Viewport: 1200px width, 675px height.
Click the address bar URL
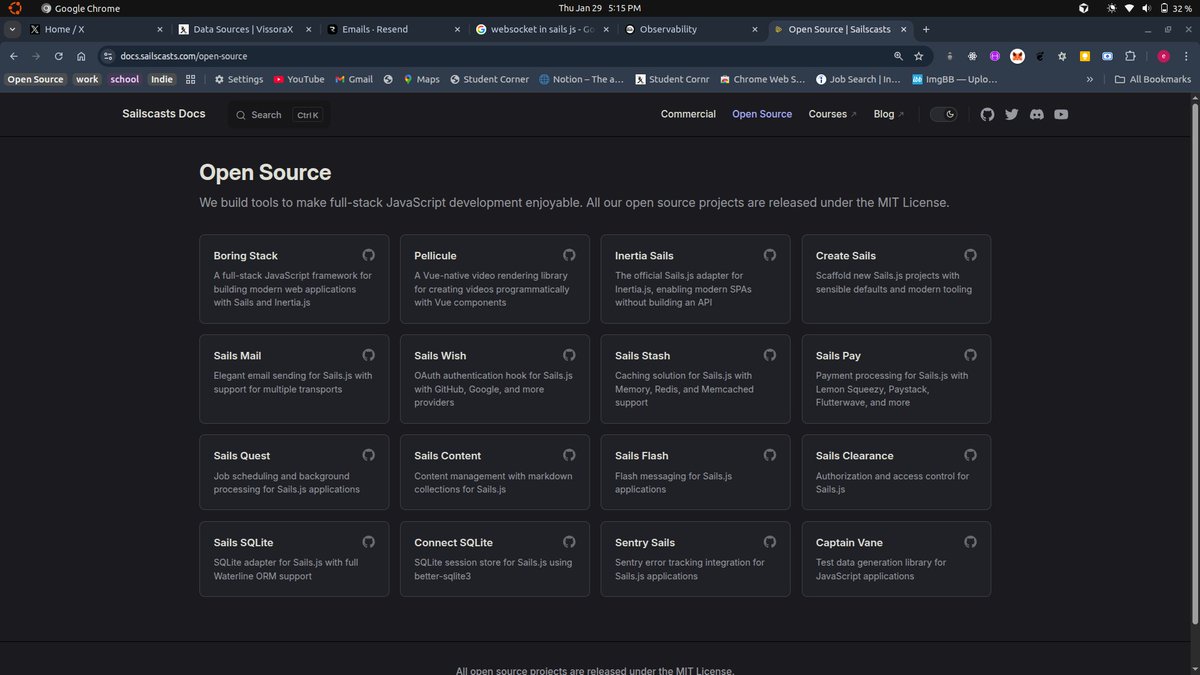184,56
